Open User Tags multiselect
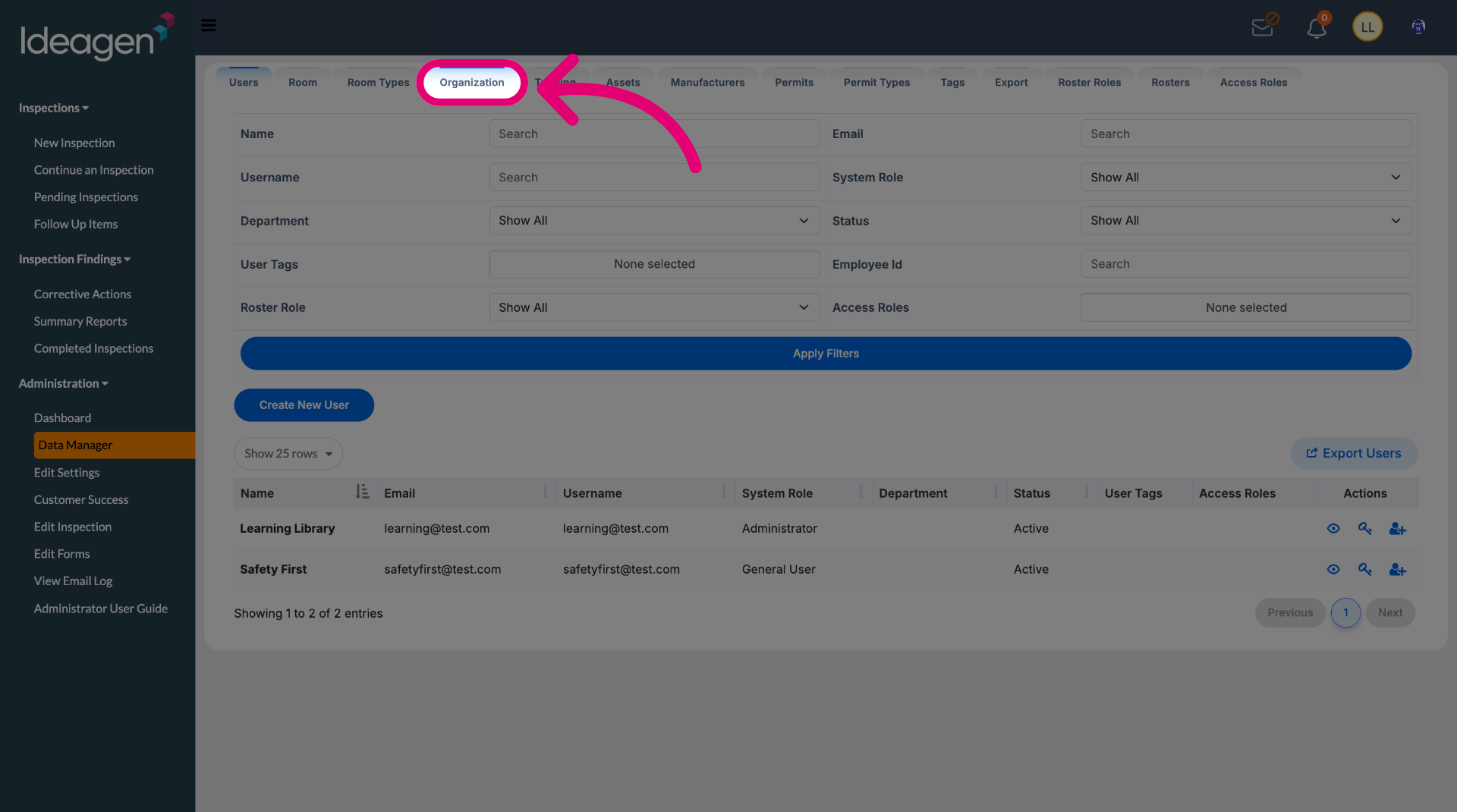The height and width of the screenshot is (812, 1457). pos(654,265)
